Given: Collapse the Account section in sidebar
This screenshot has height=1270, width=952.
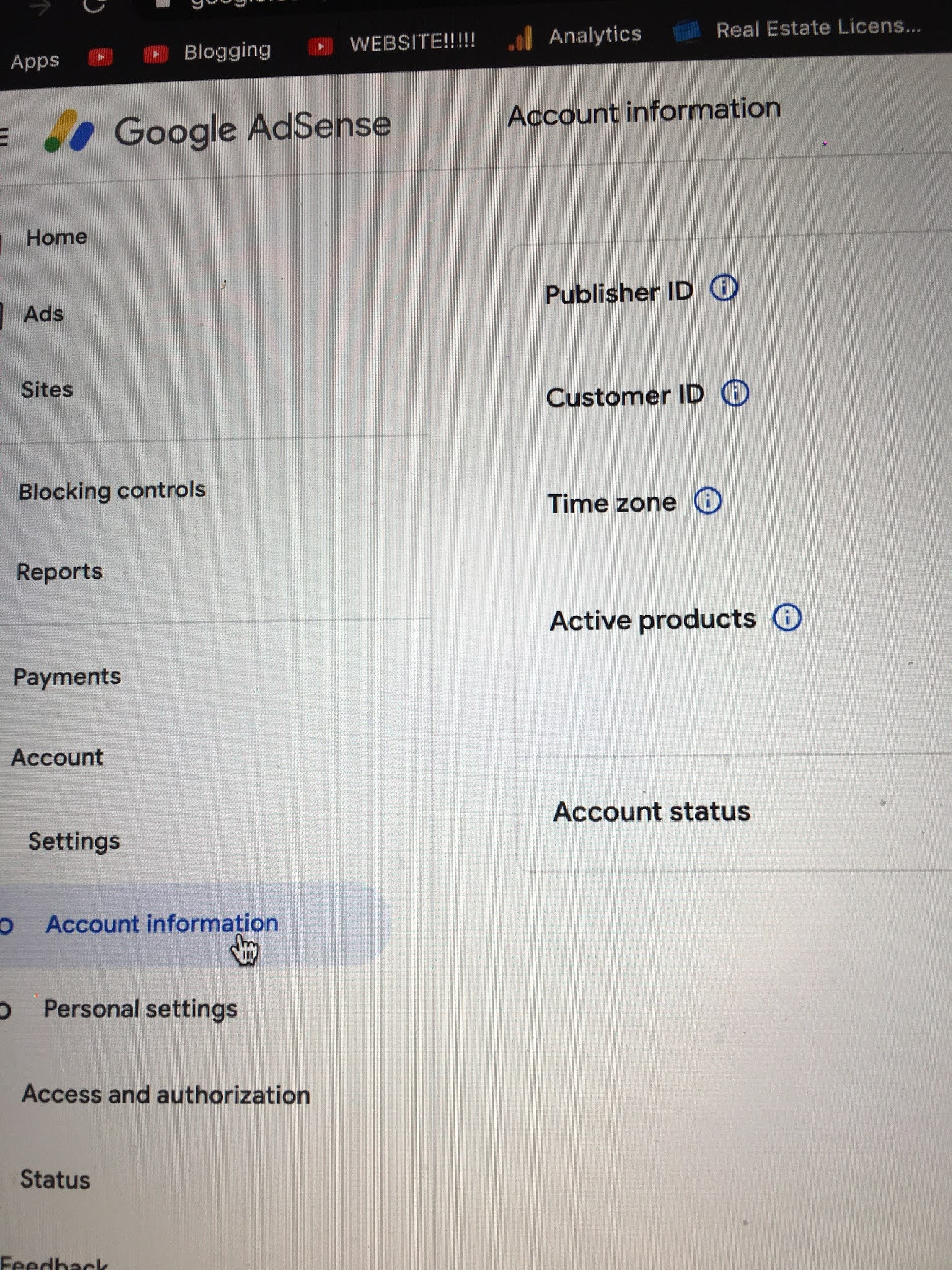Looking at the screenshot, I should pos(57,758).
